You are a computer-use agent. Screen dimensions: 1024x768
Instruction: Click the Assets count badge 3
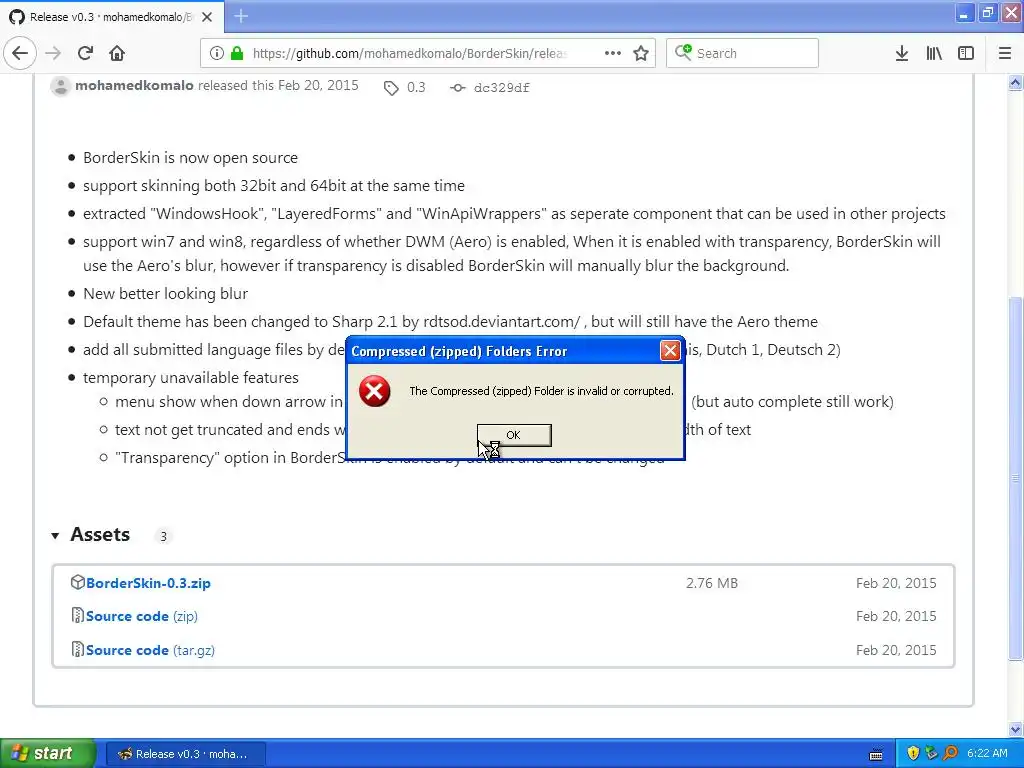(163, 536)
